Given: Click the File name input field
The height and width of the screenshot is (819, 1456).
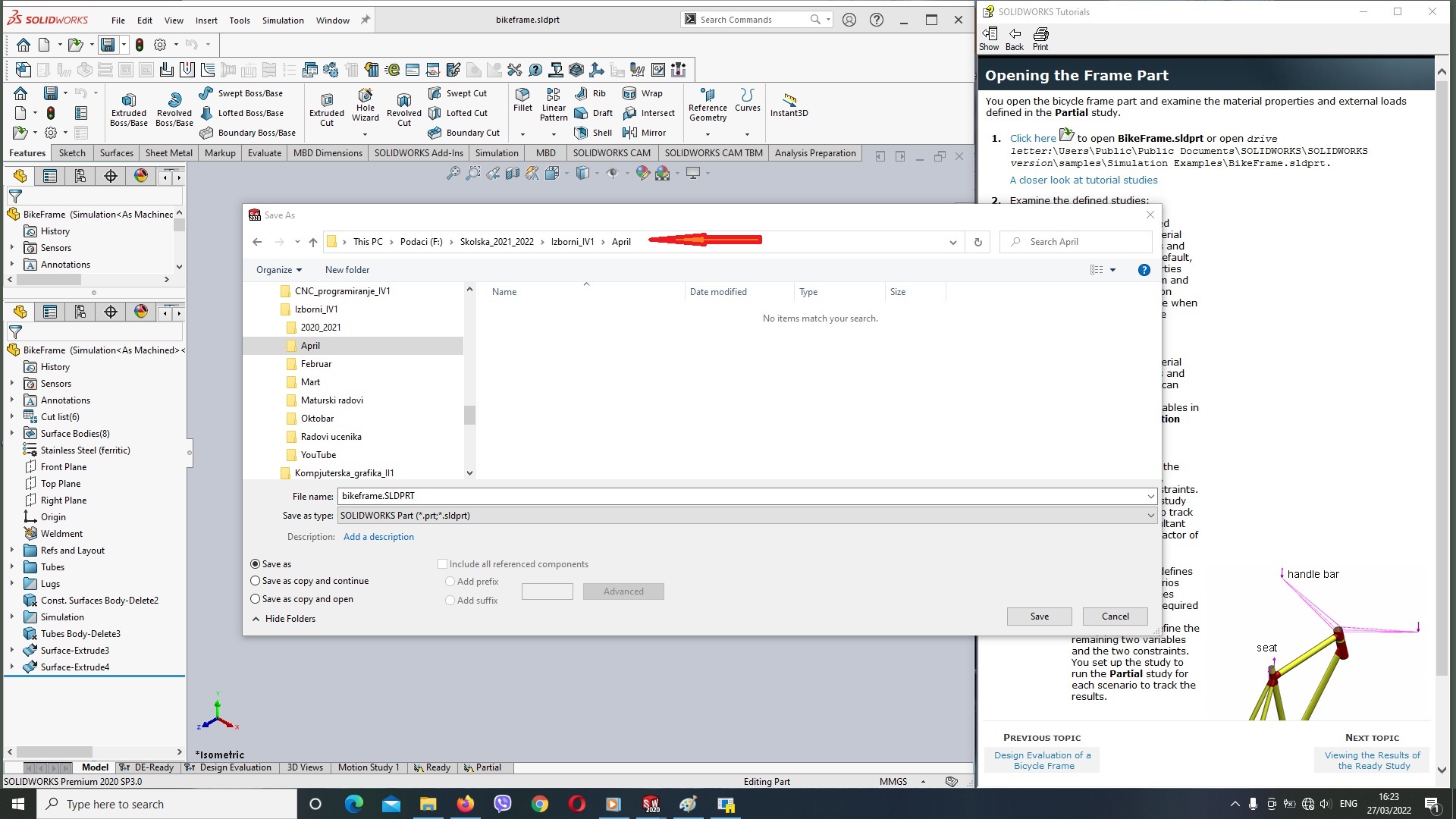Looking at the screenshot, I should 742,496.
